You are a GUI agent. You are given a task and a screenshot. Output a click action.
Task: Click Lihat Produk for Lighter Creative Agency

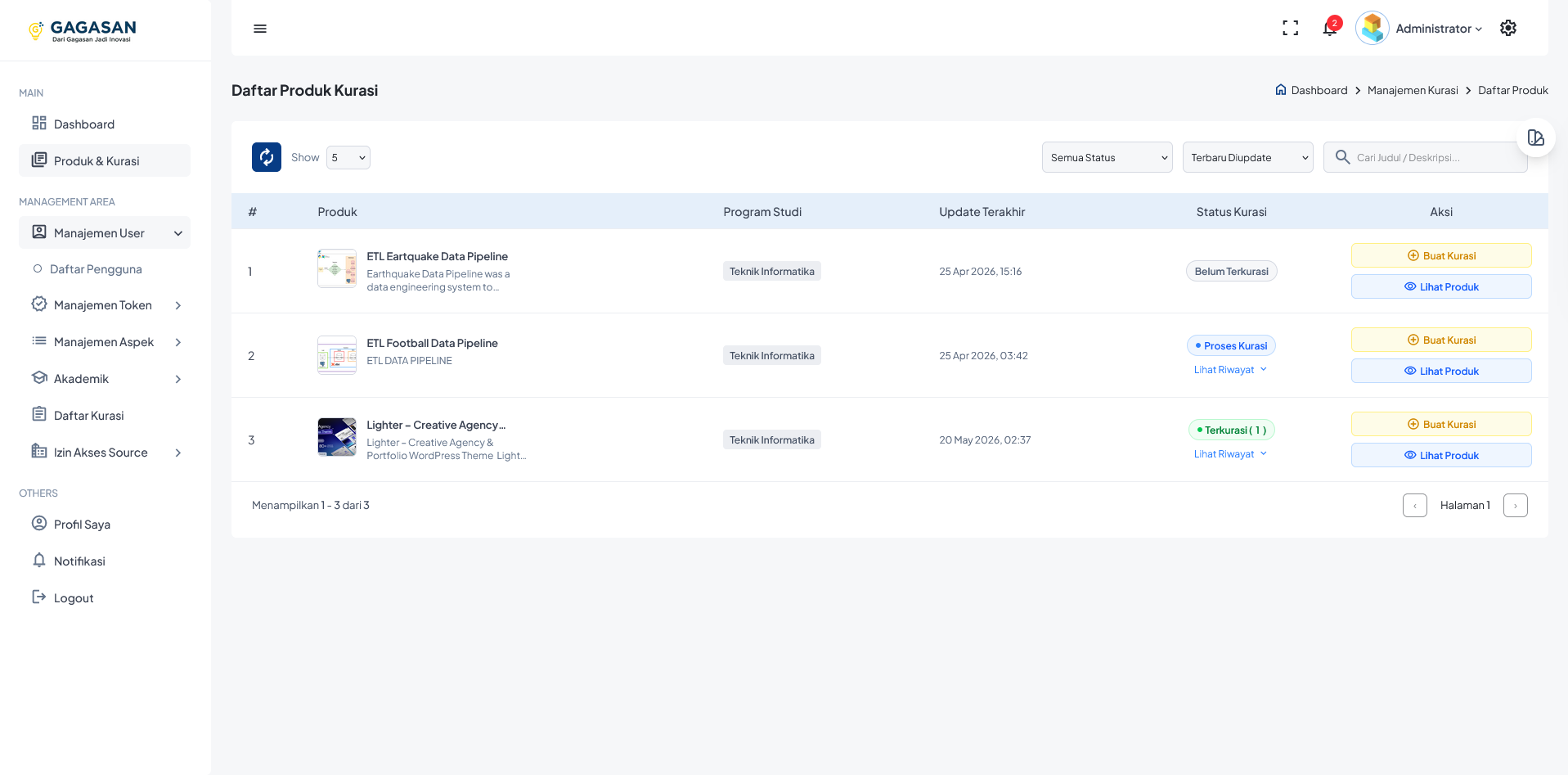pos(1441,455)
